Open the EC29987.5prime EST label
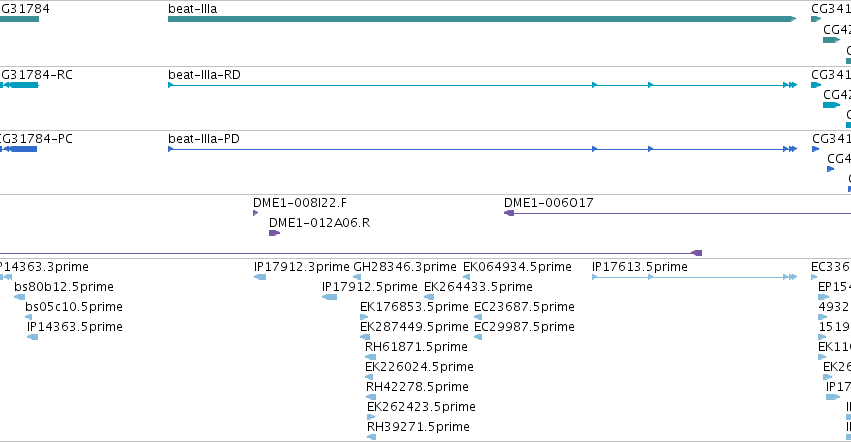Screen dimensions: 851x442 coord(524,327)
